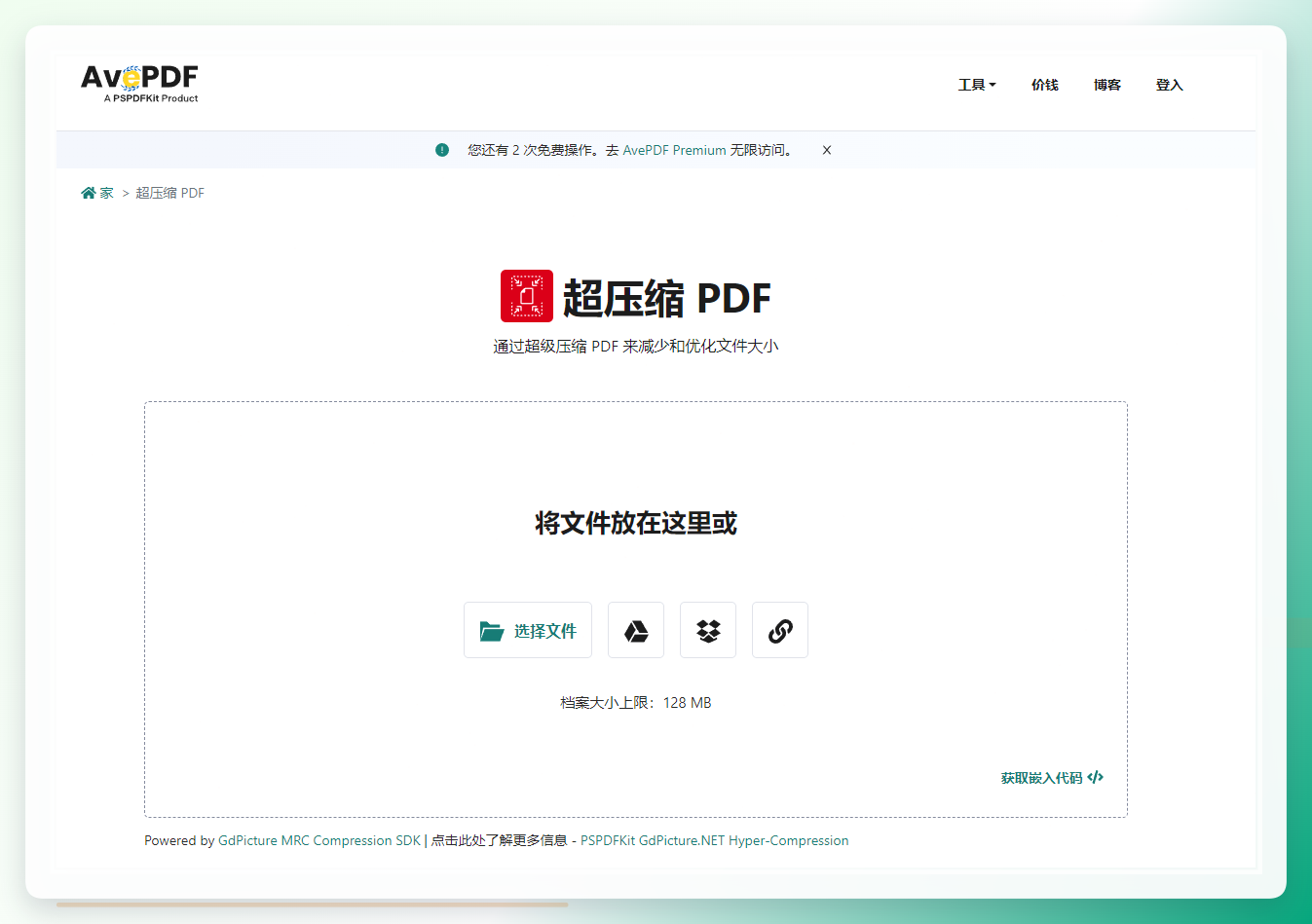Screen dimensions: 1312x924
Task: Import a file from Dropbox
Action: [x=708, y=630]
